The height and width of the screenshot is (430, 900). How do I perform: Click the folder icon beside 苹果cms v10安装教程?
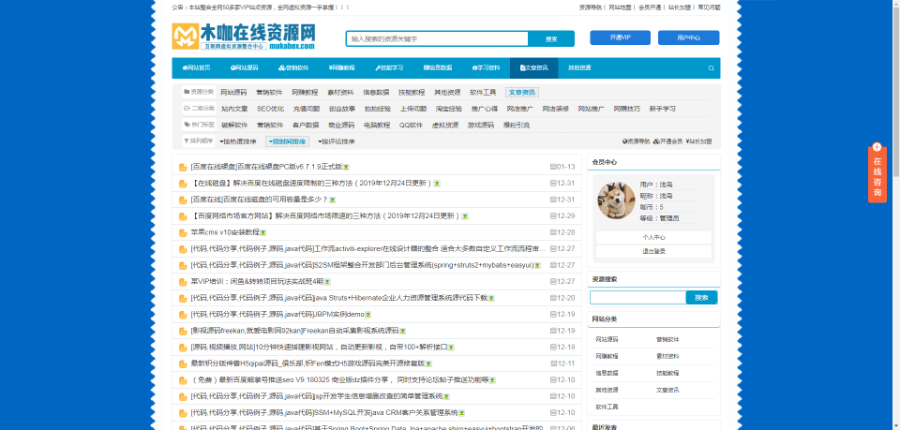[x=183, y=232]
